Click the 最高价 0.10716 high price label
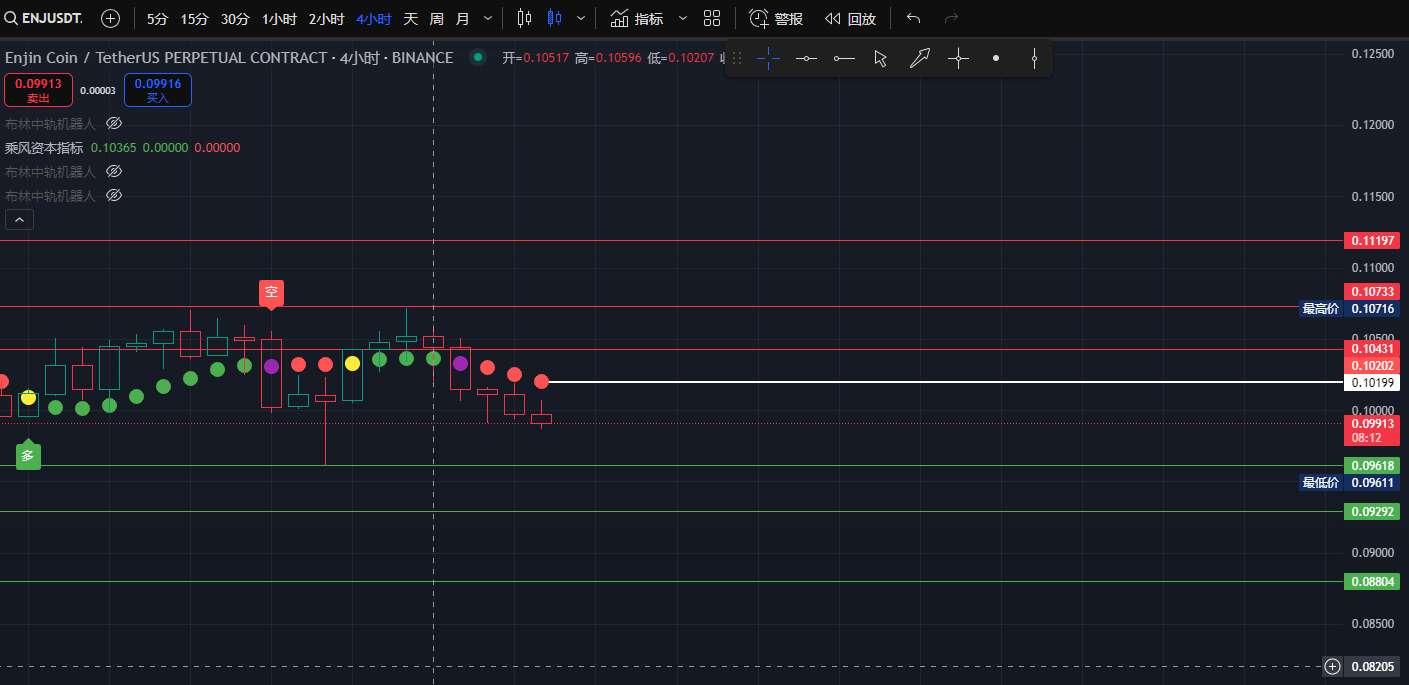The image size is (1409, 685). (1348, 309)
